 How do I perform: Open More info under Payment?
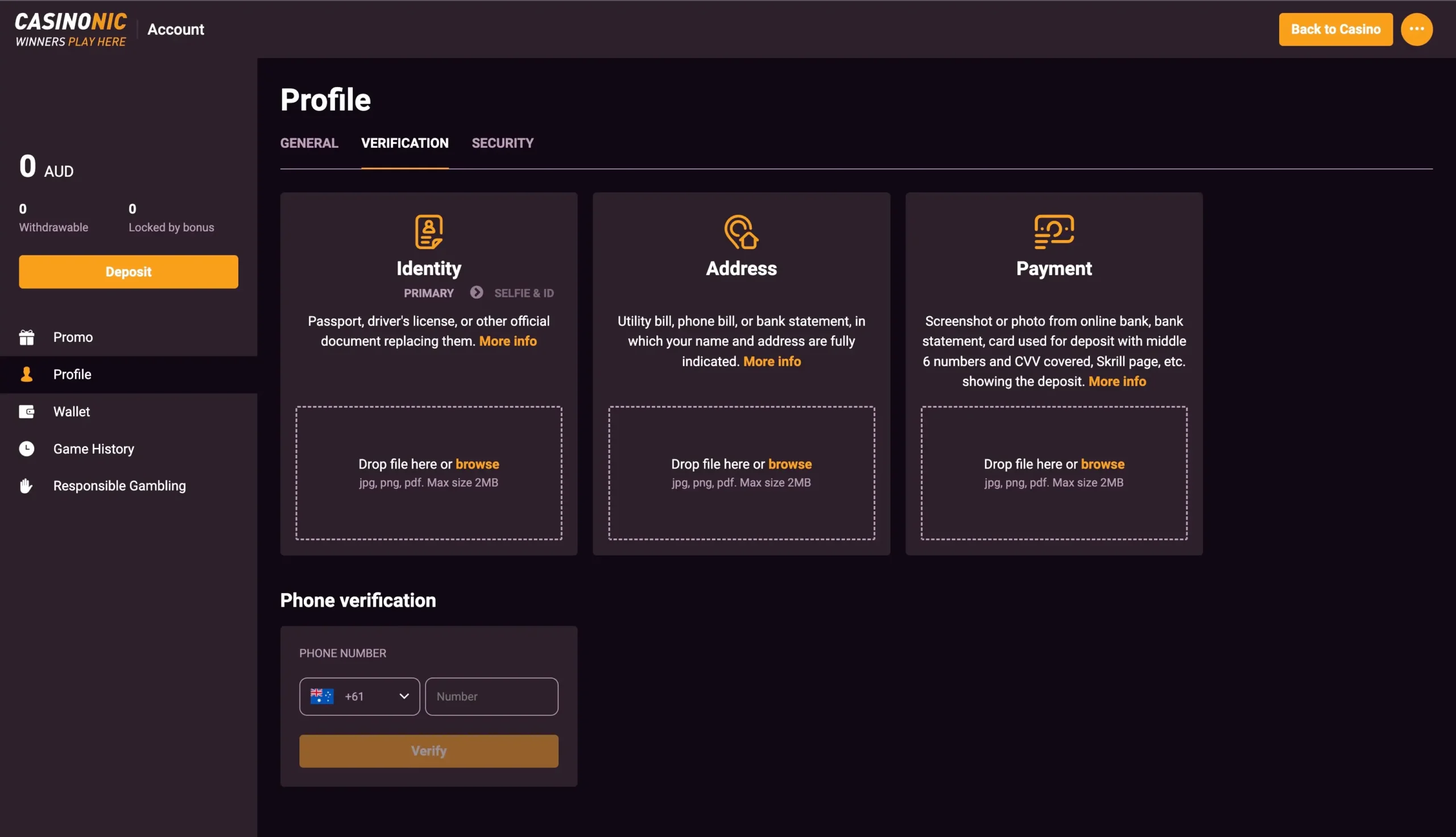click(1117, 382)
